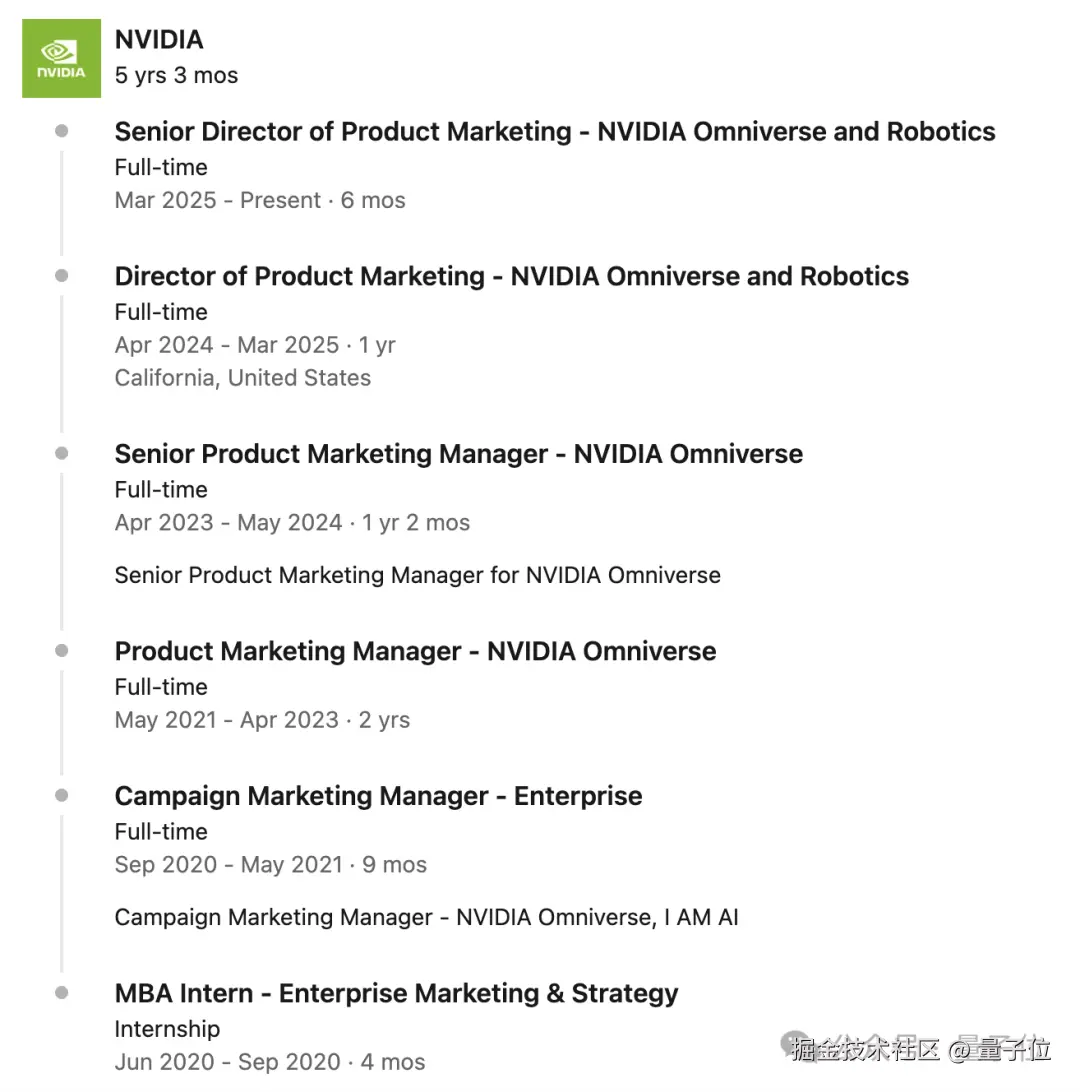Click the timeline dot beside MBA Intern role
This screenshot has width=1080, height=1092.
[62, 993]
